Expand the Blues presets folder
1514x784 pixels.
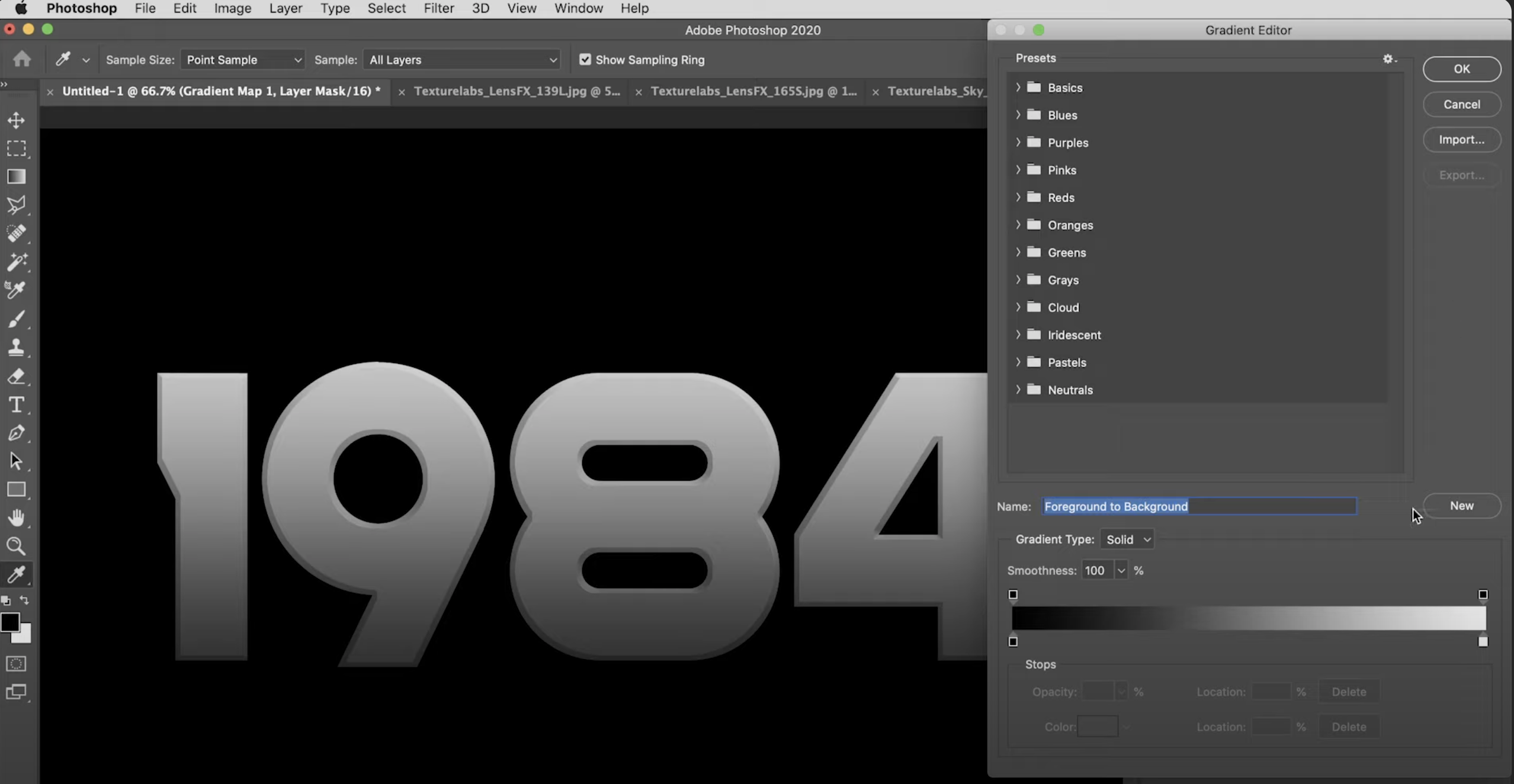(x=1018, y=115)
